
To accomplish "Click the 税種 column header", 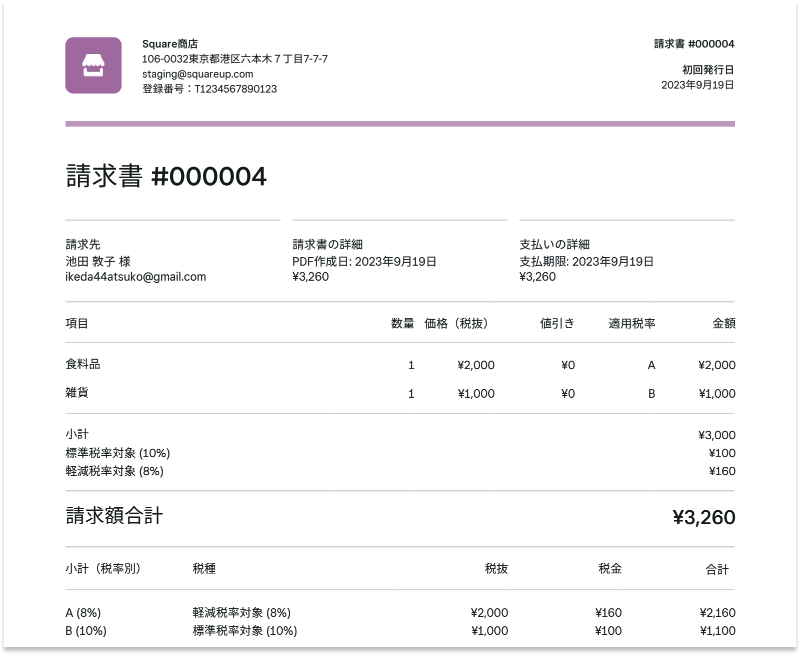I will pyautogui.click(x=204, y=569).
